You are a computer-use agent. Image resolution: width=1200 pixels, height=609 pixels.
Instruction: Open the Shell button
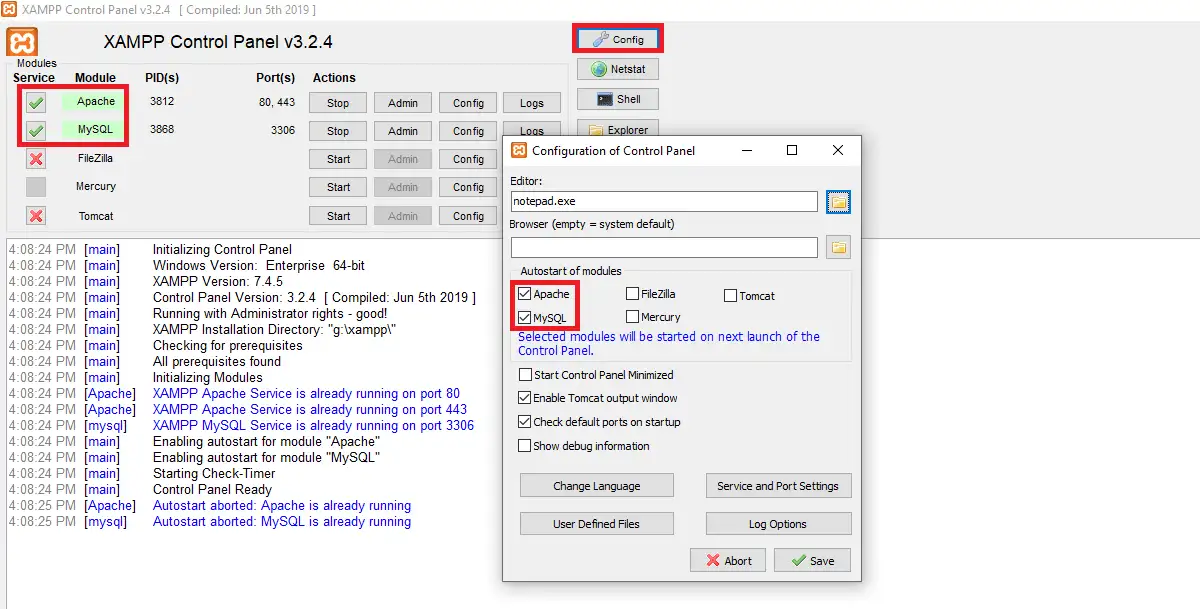[618, 99]
